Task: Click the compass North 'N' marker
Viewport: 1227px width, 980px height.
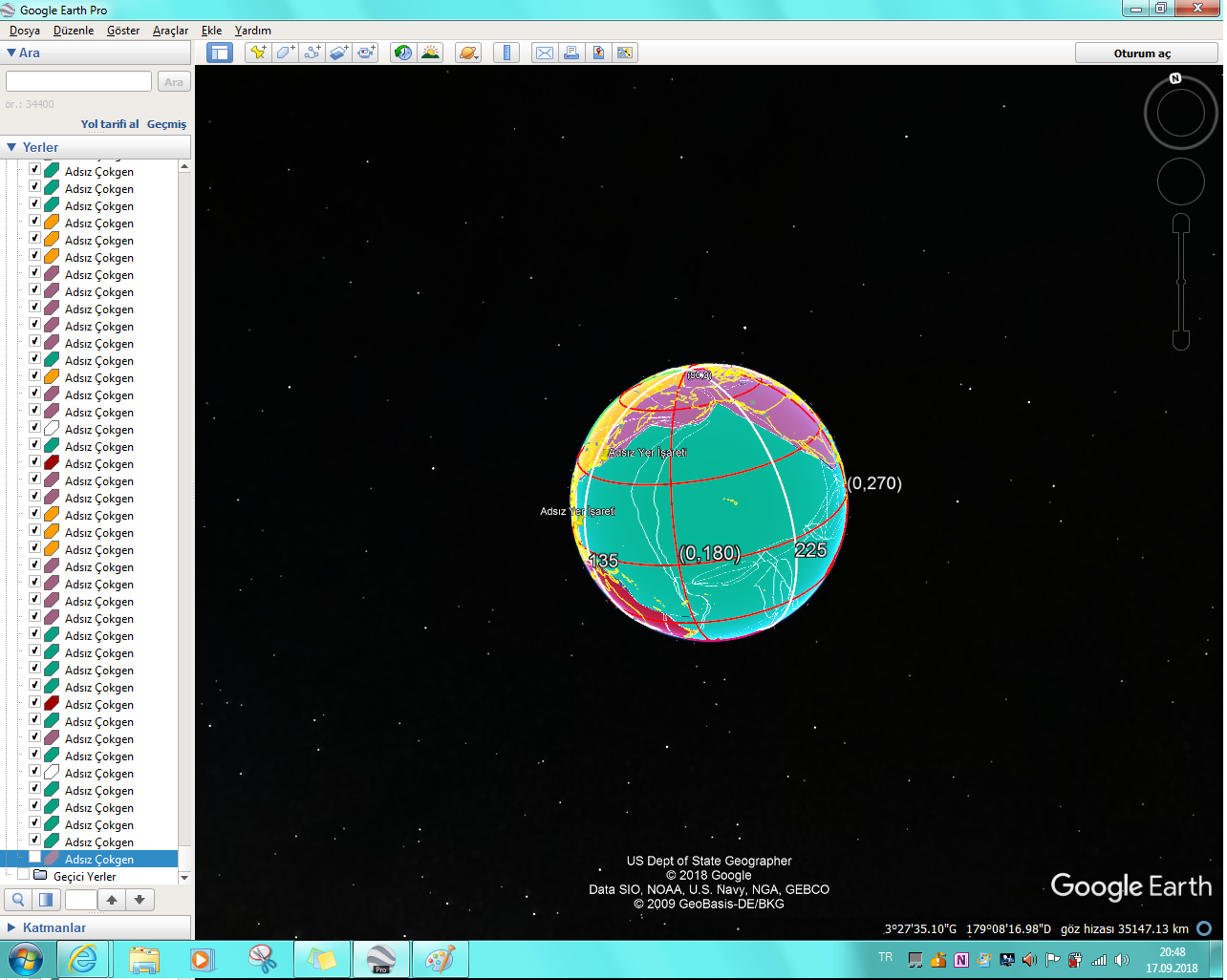Action: click(1175, 78)
